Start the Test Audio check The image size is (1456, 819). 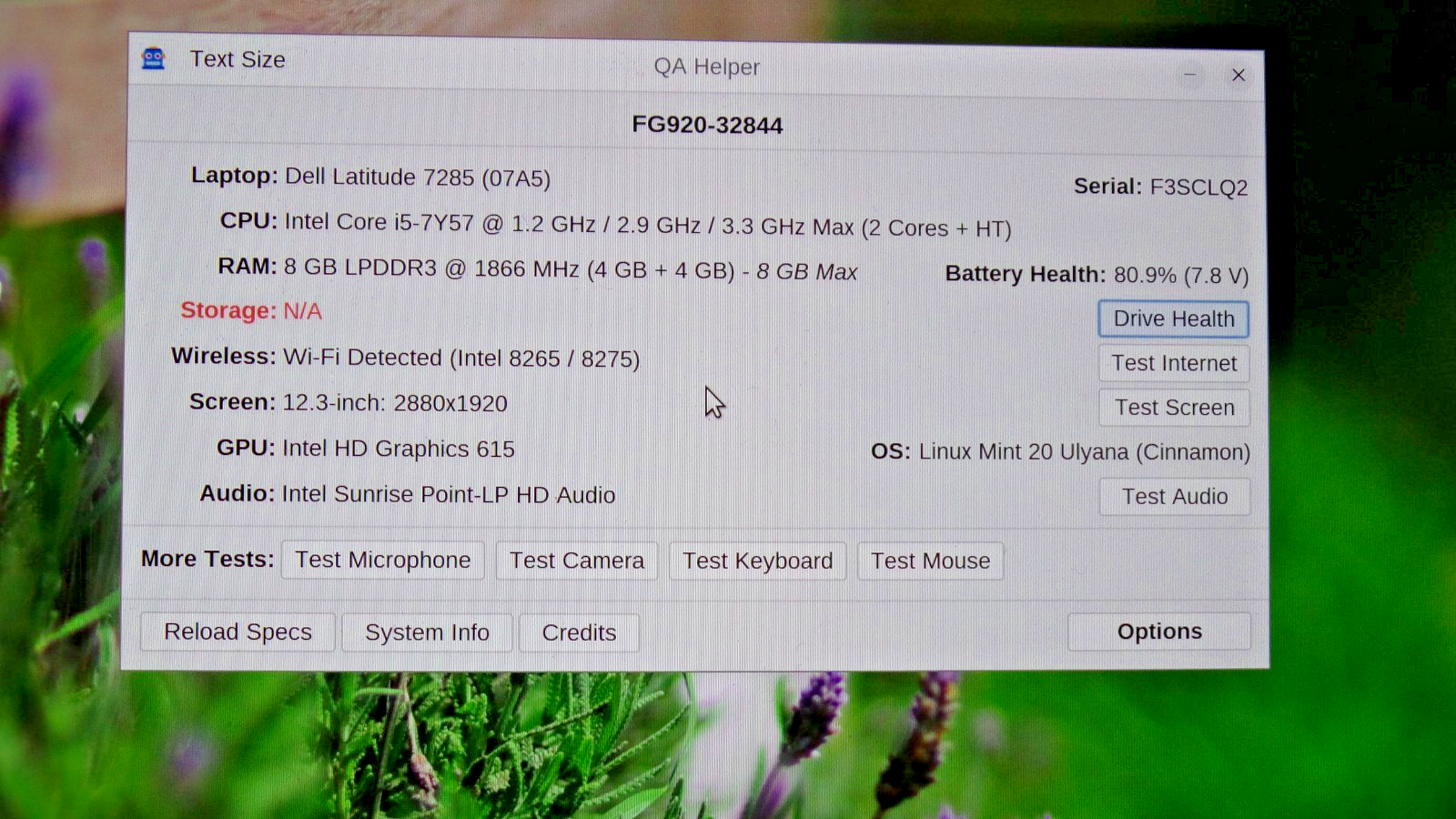[x=1174, y=497]
